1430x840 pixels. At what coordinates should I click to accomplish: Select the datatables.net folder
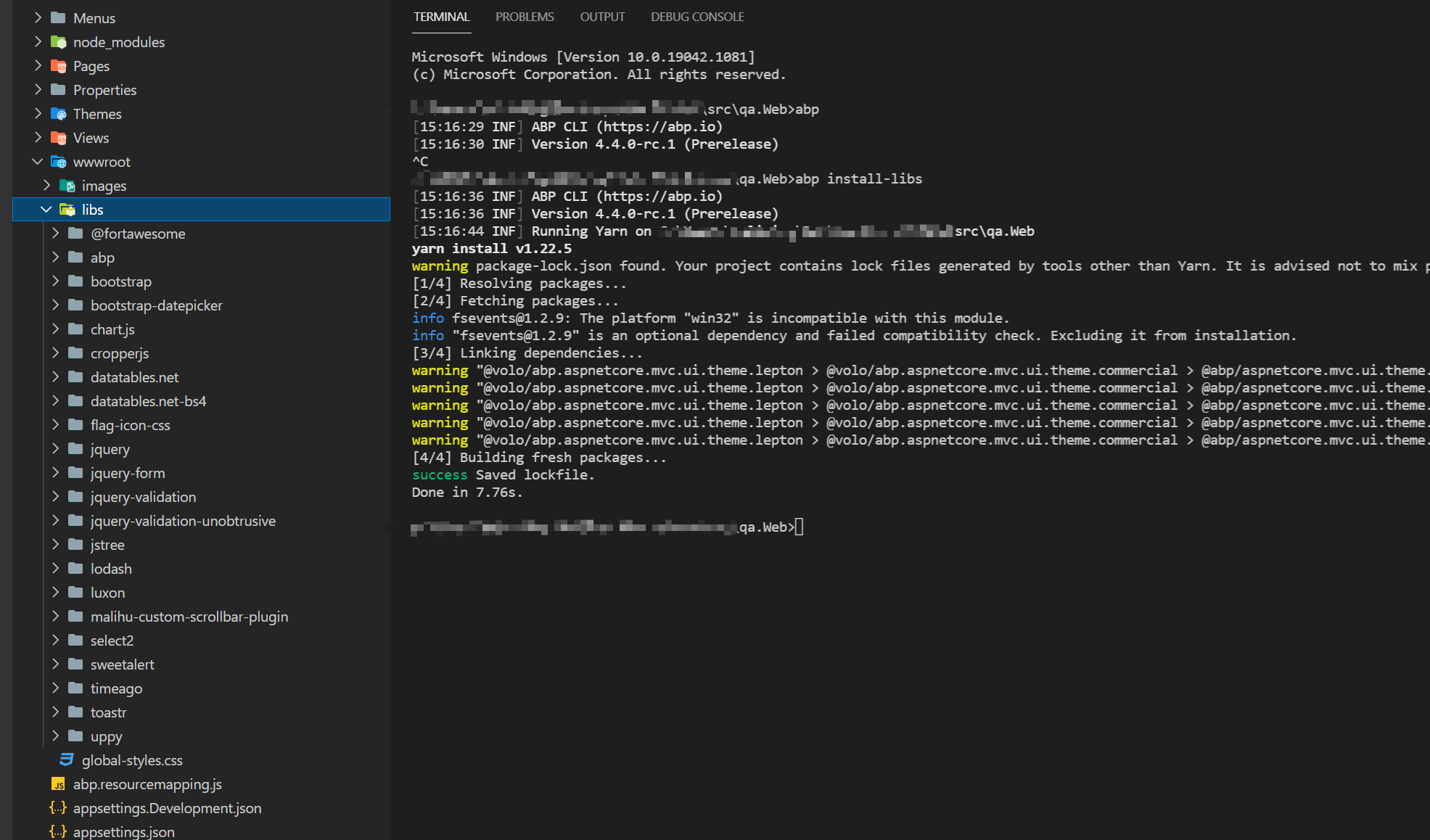(134, 377)
